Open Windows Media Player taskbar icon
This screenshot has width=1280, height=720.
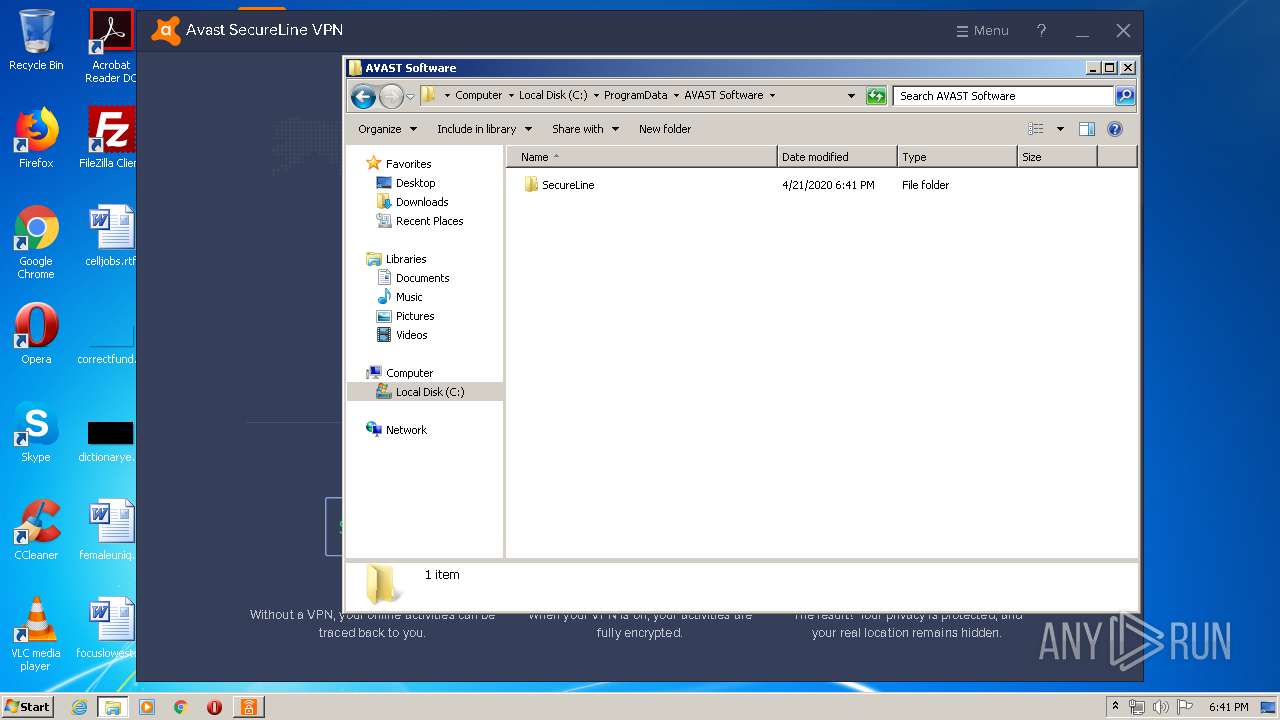click(x=147, y=707)
